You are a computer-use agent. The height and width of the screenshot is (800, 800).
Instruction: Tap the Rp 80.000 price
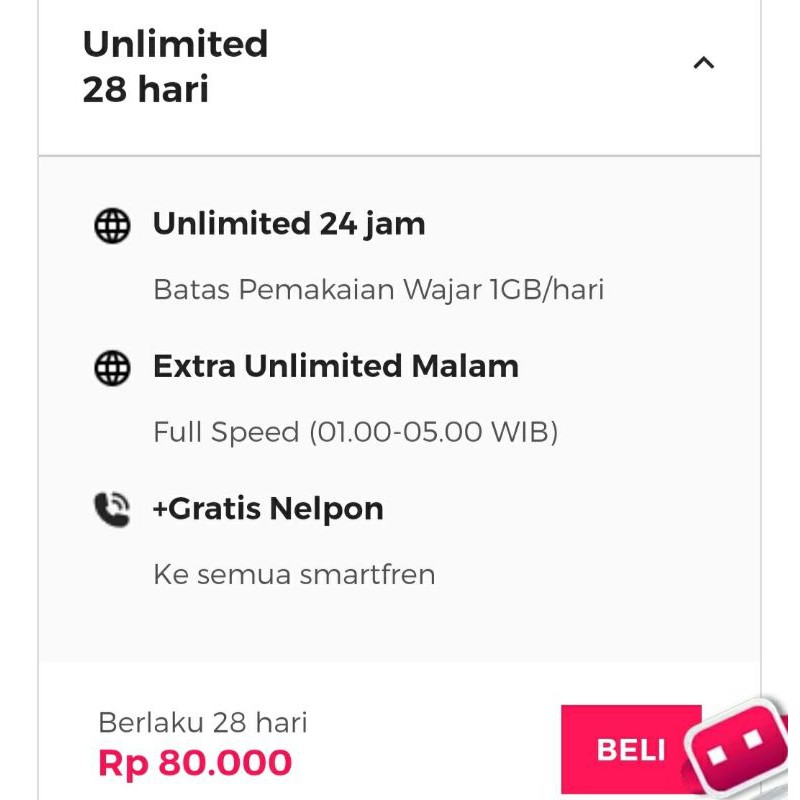click(x=195, y=763)
